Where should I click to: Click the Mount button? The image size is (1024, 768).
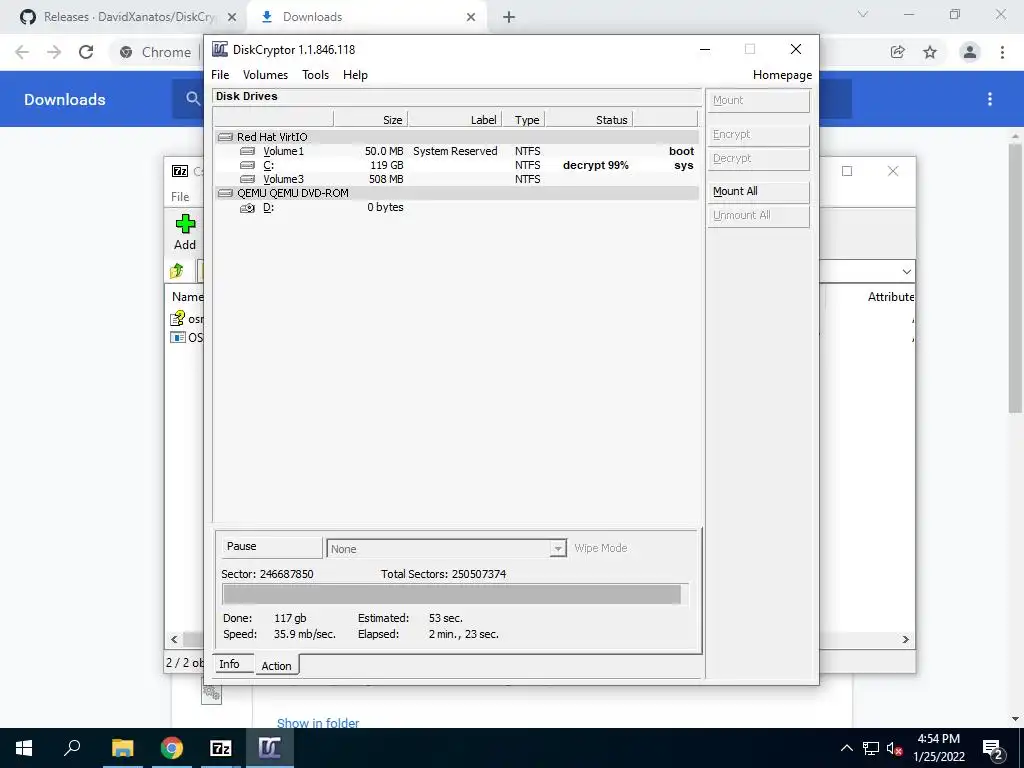coord(758,101)
